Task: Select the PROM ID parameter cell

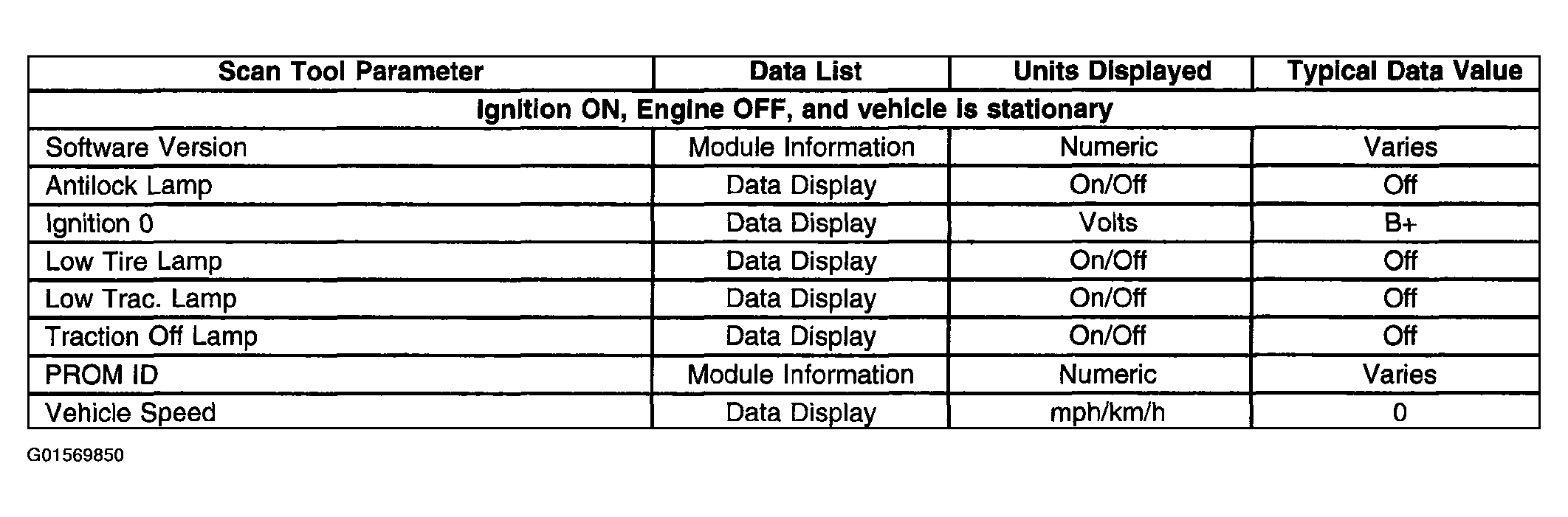Action: [341, 375]
